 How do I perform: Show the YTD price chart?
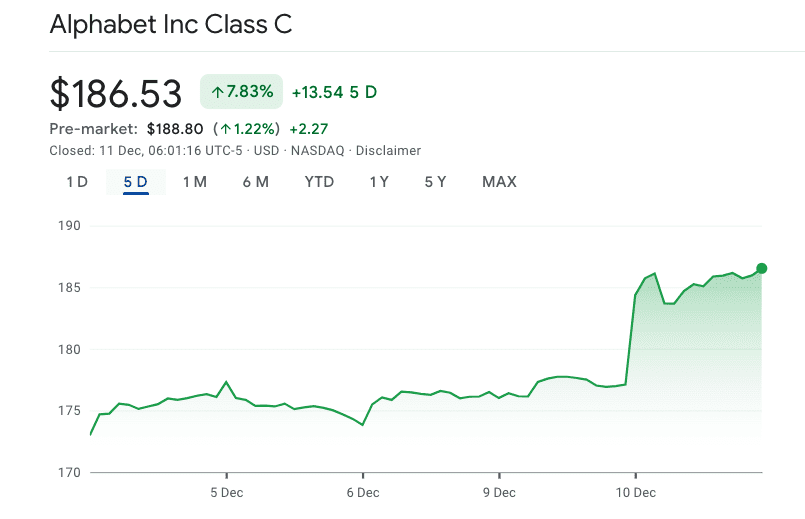point(319,182)
